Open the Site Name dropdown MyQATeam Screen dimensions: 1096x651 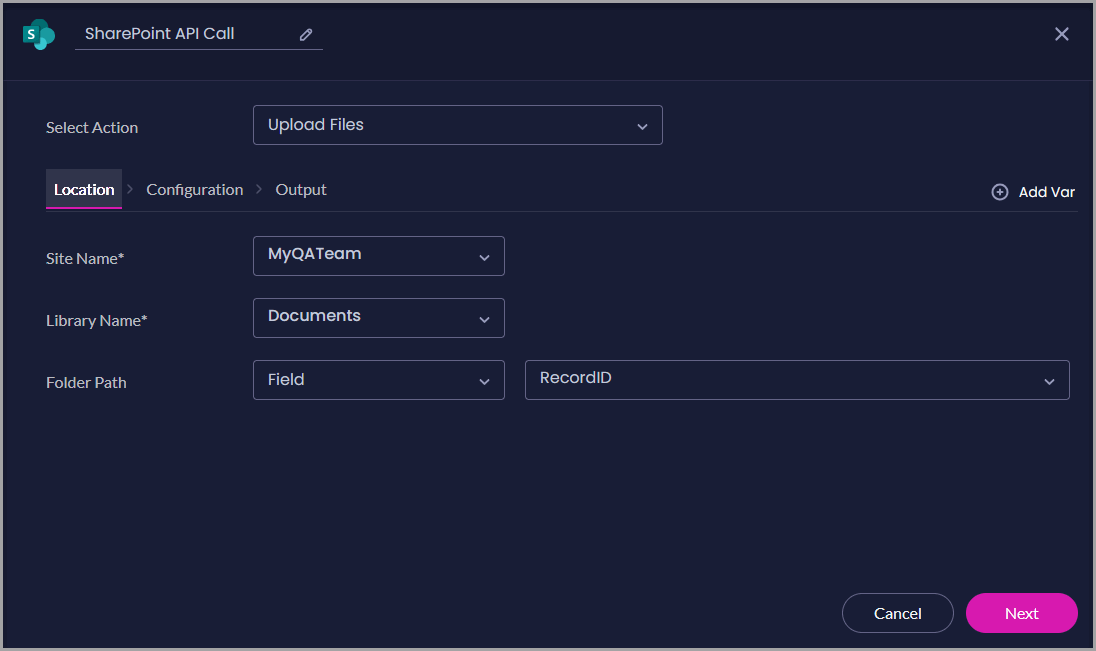(378, 256)
